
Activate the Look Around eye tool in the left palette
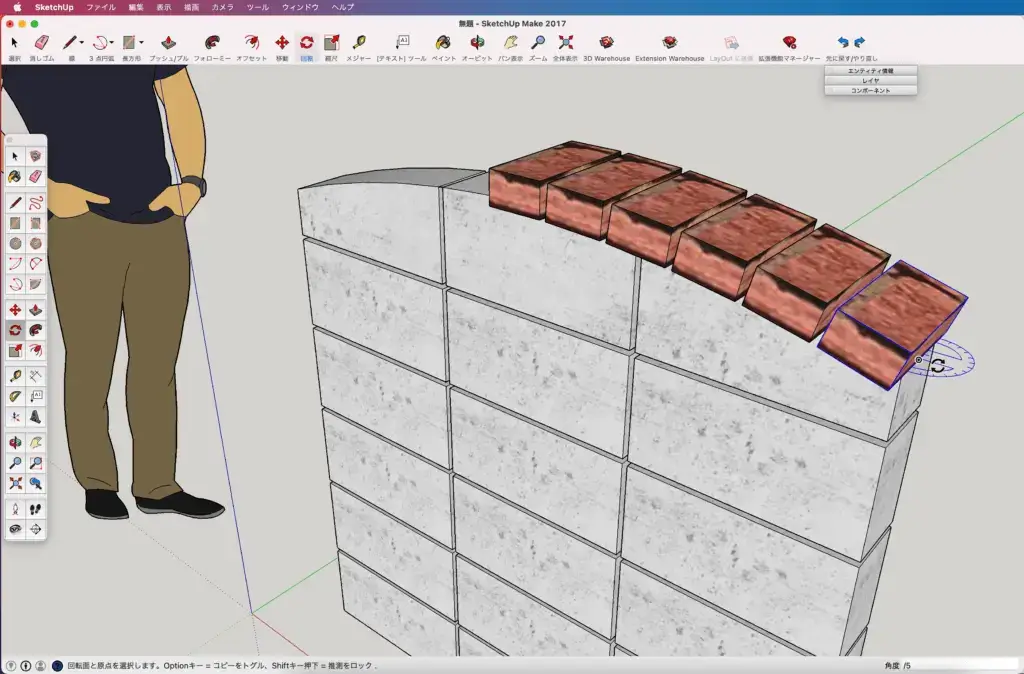click(15, 529)
